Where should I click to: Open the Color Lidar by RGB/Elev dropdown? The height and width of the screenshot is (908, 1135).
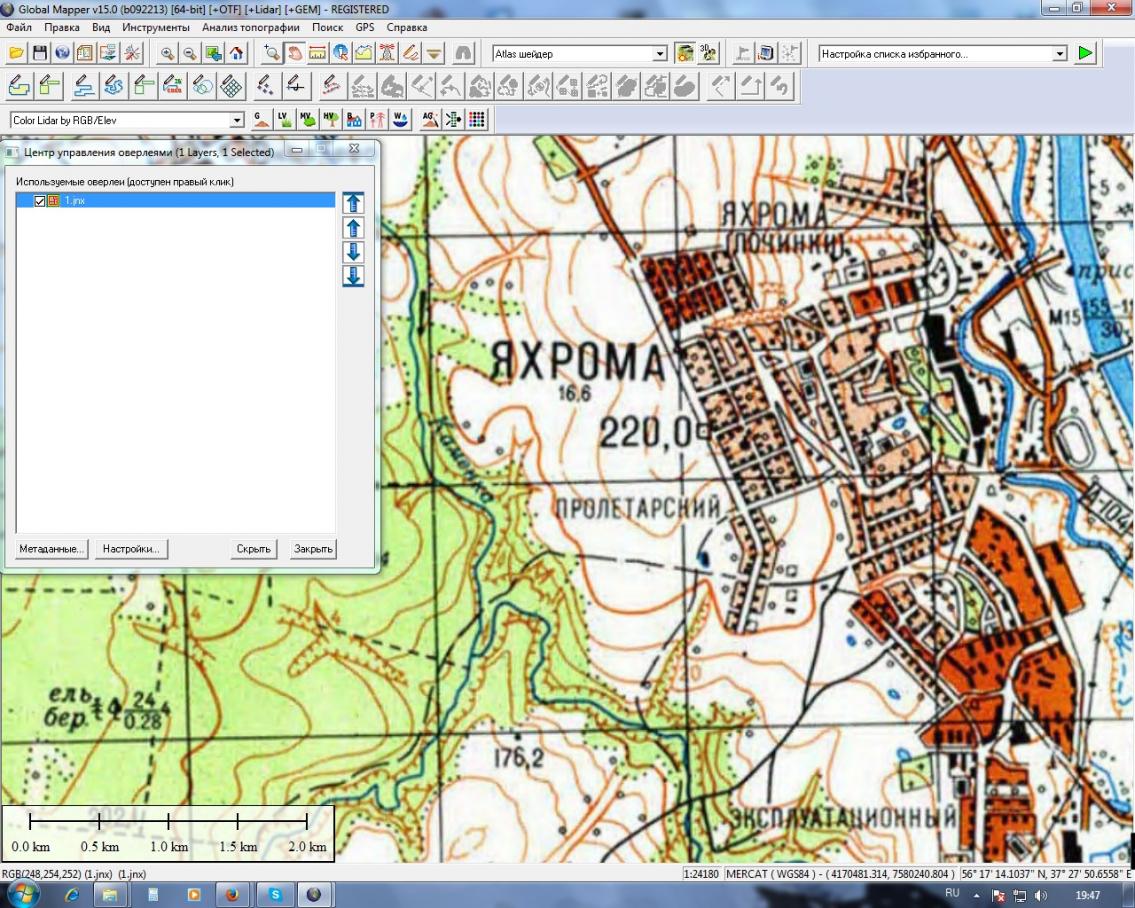click(237, 121)
